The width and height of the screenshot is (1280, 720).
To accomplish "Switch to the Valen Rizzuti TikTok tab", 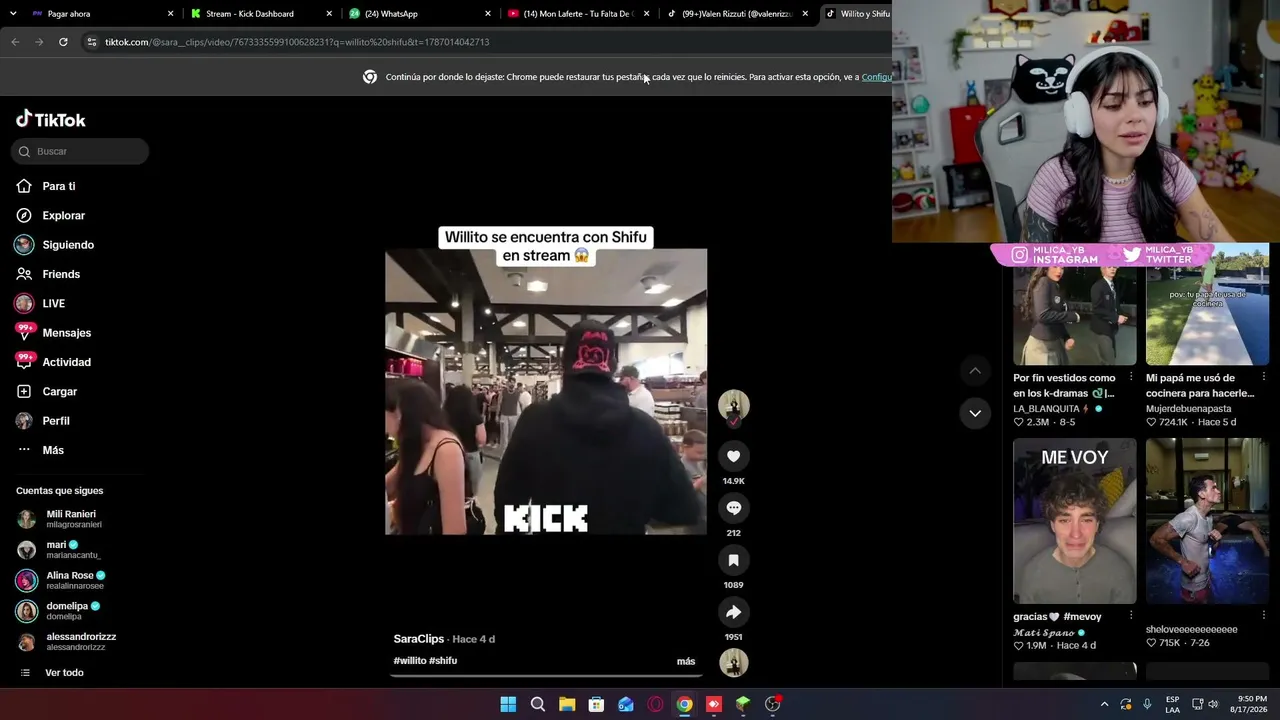I will (x=737, y=14).
